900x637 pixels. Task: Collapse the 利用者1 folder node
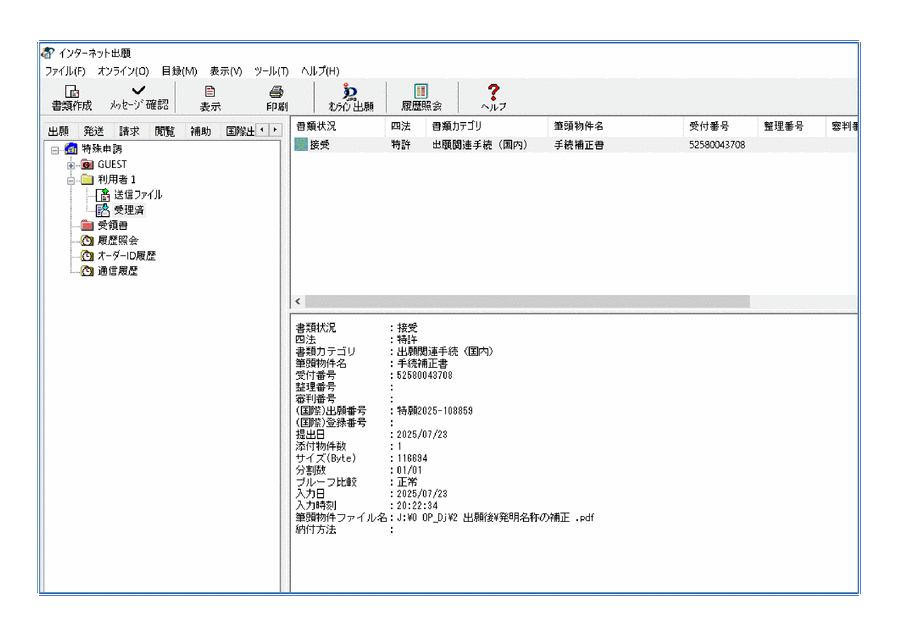(71, 180)
